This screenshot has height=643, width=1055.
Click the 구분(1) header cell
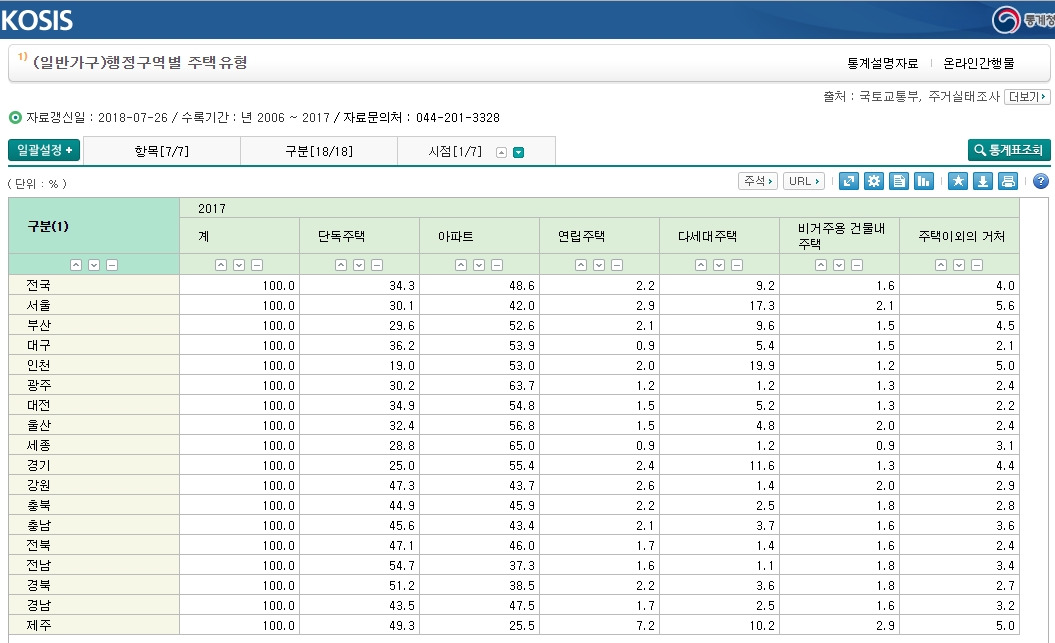pos(94,226)
